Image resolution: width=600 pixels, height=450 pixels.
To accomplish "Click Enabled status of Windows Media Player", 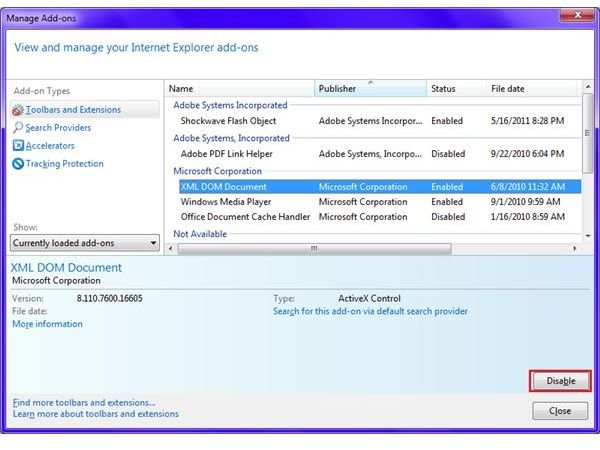I will [447, 202].
